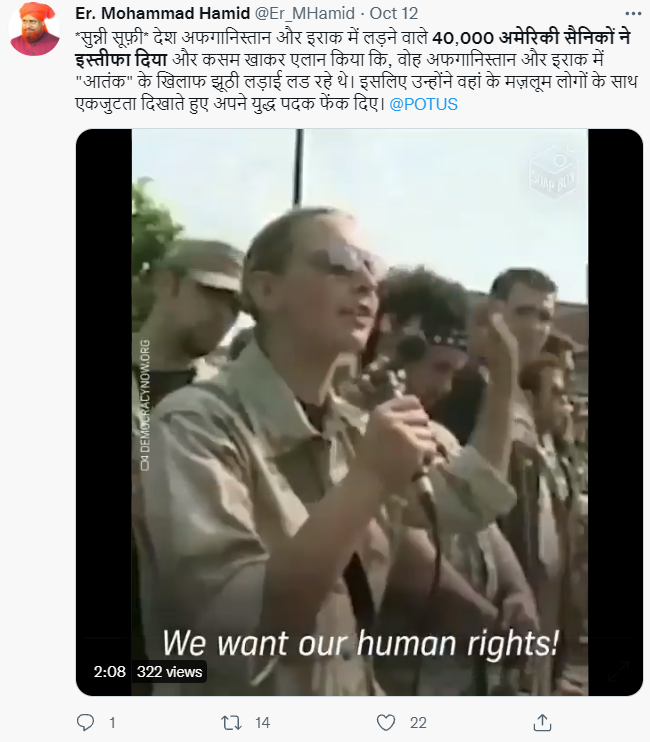Viewport: 650px width, 742px height.
Task: Play the embedded protest video
Action: click(x=360, y=412)
